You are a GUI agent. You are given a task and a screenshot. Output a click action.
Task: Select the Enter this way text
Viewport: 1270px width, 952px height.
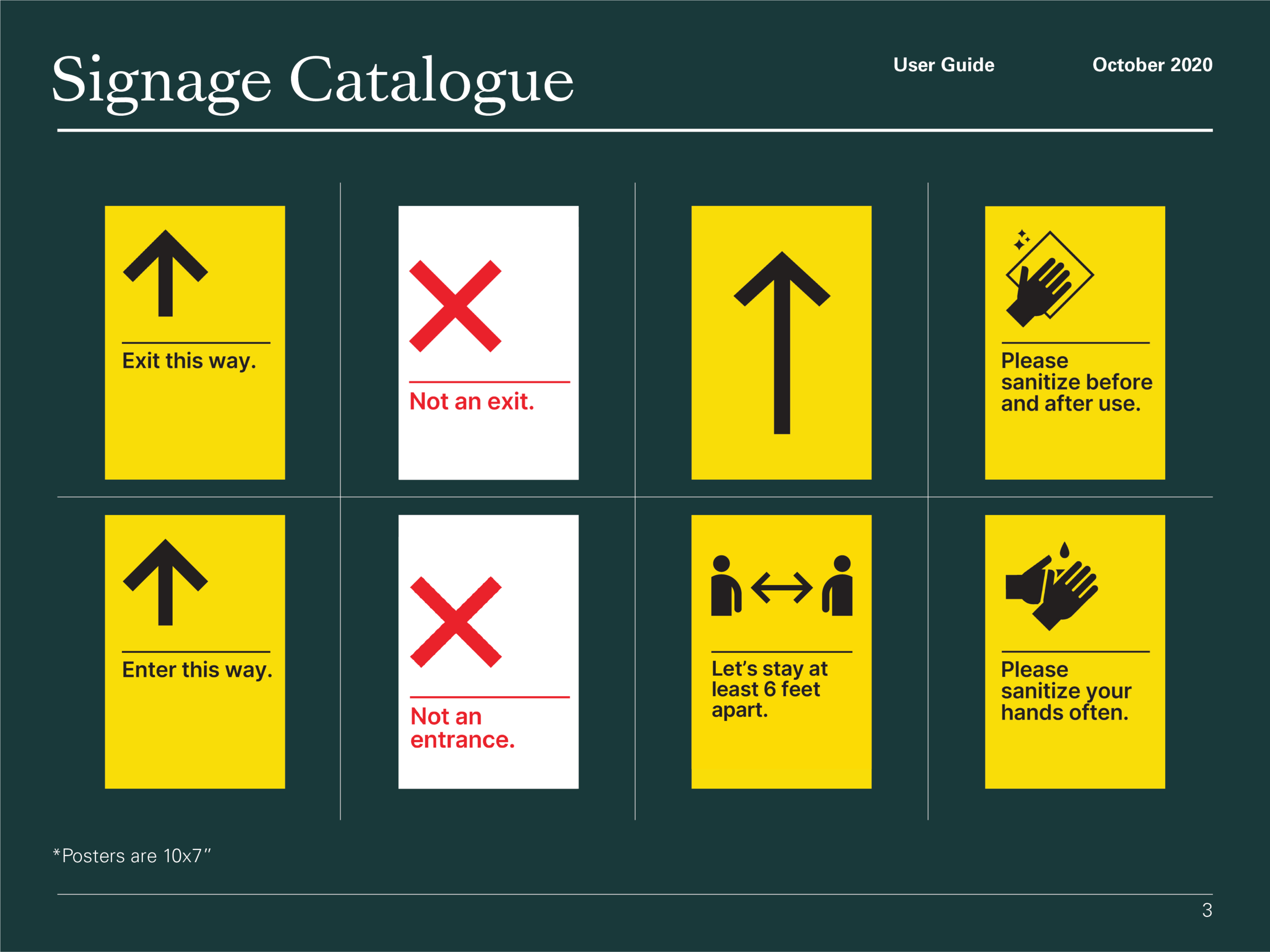tap(197, 670)
